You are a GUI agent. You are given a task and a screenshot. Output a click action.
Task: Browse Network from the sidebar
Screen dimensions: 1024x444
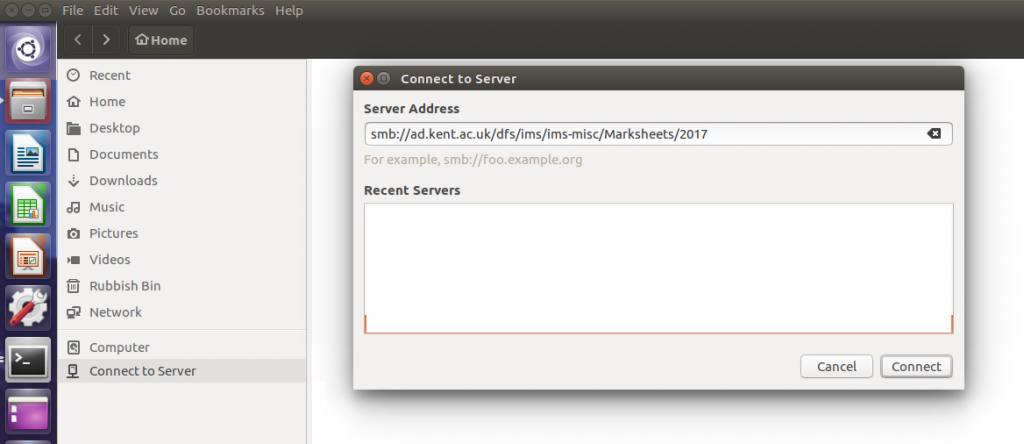pyautogui.click(x=115, y=312)
